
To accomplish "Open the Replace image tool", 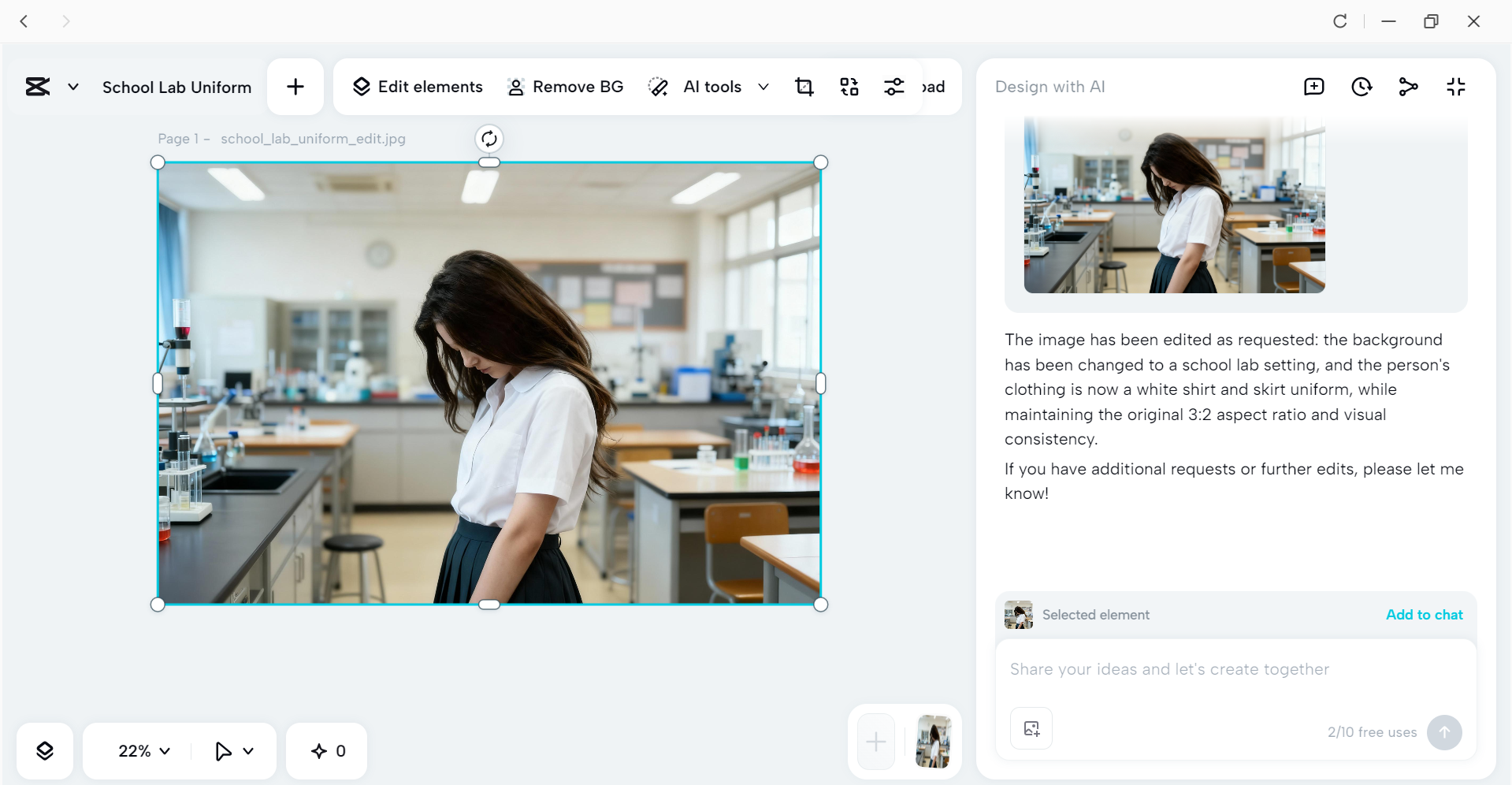I will (849, 87).
